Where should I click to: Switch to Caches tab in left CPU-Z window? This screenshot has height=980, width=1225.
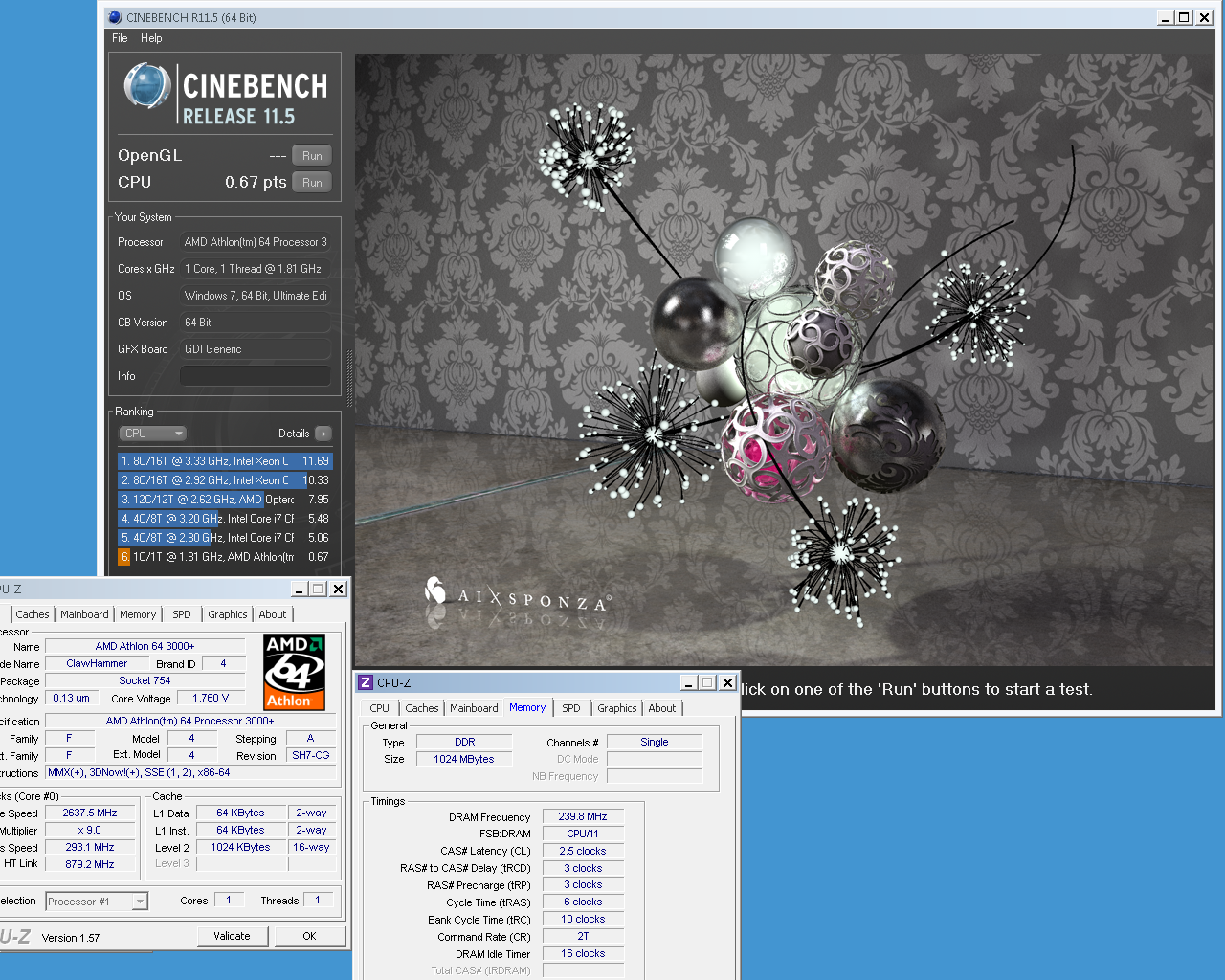tap(33, 614)
